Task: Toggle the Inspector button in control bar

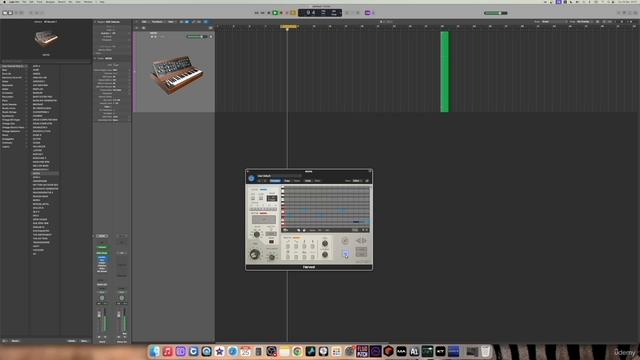Action: [10, 13]
